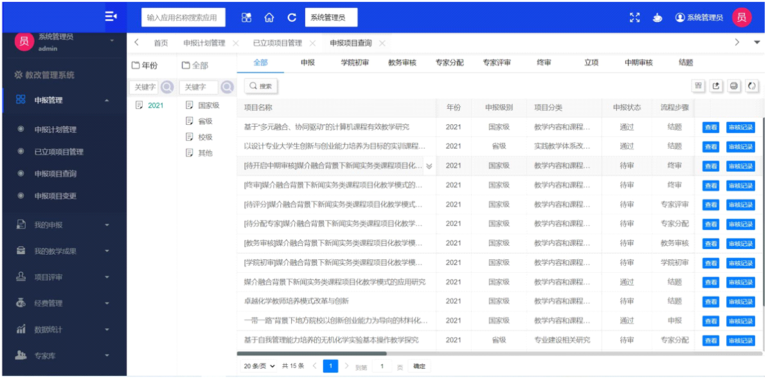768x379 pixels.
Task: Expand the row cell with double-chevron icon
Action: pos(429,166)
